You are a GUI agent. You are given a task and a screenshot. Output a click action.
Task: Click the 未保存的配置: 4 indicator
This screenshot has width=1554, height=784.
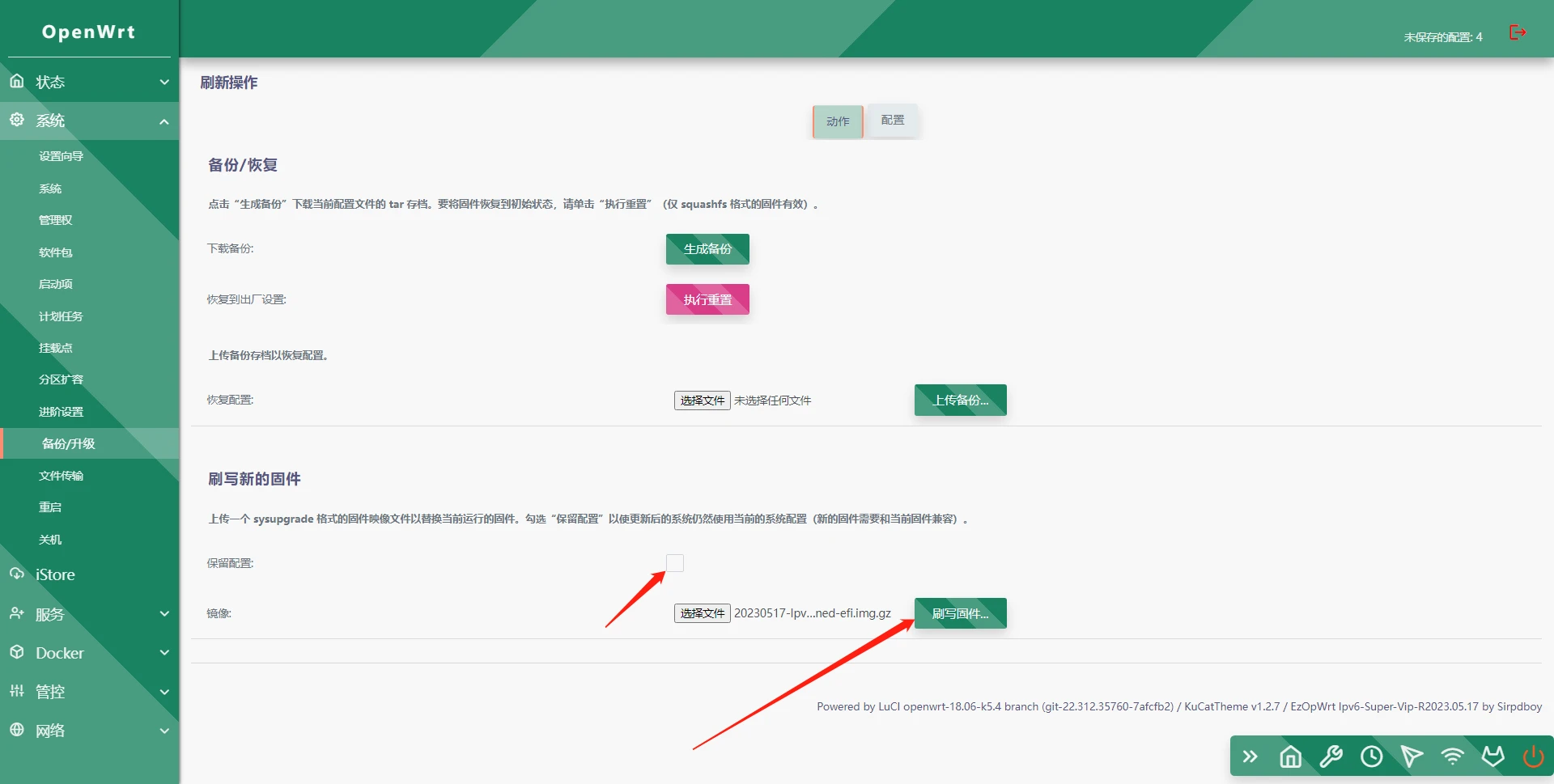click(1443, 37)
